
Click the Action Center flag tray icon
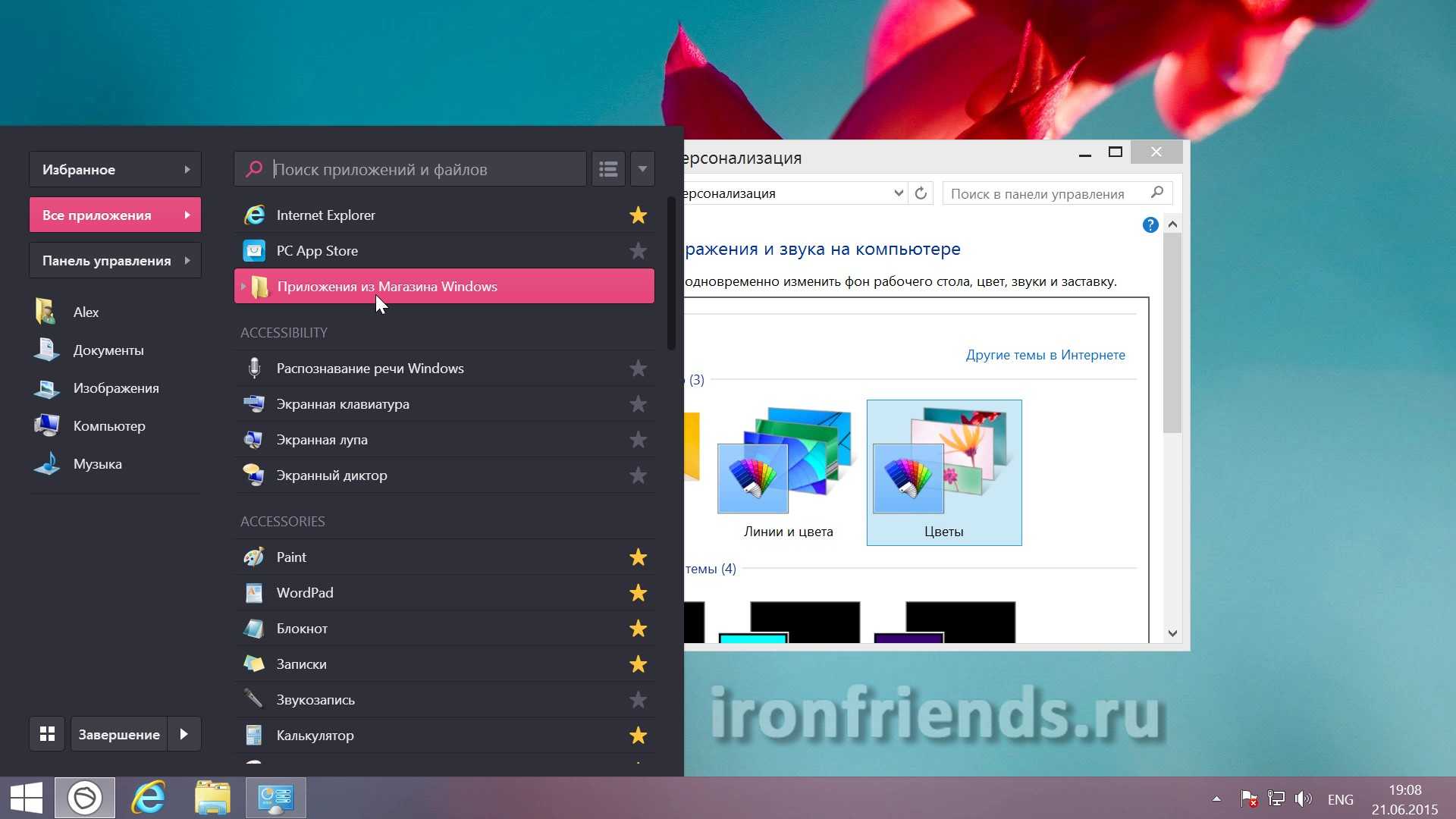pyautogui.click(x=1248, y=799)
